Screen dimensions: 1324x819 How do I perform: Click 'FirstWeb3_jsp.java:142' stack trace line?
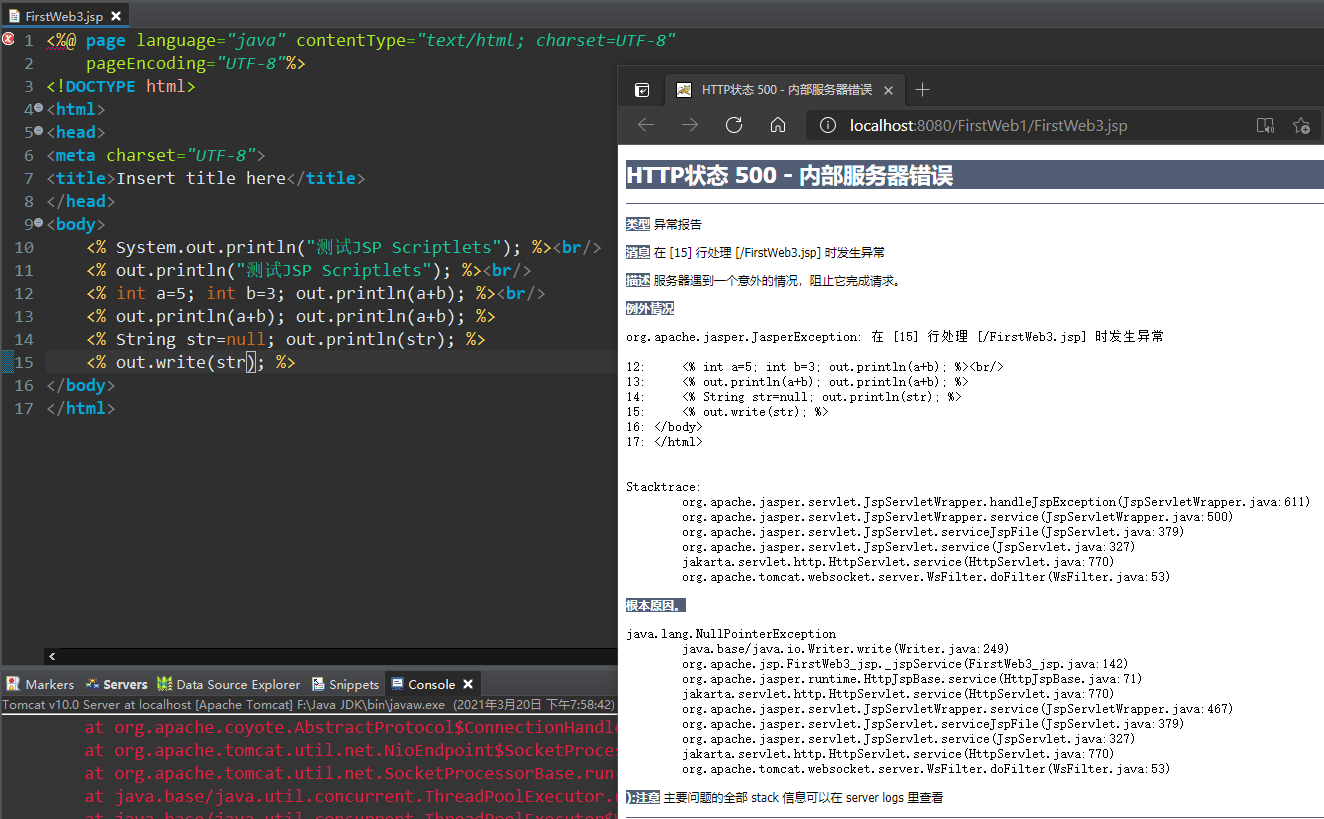pyautogui.click(x=905, y=663)
